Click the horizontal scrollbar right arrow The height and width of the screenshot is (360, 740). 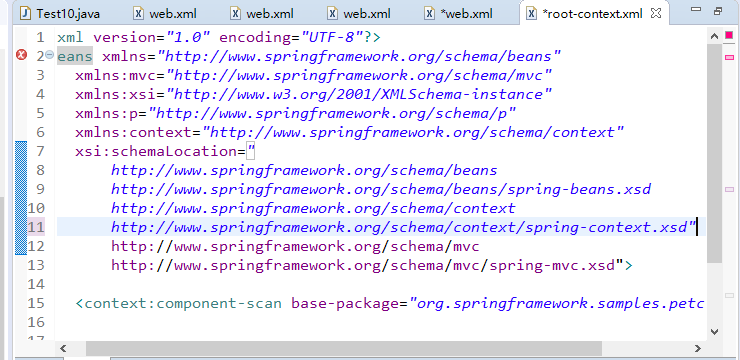pyautogui.click(x=698, y=349)
